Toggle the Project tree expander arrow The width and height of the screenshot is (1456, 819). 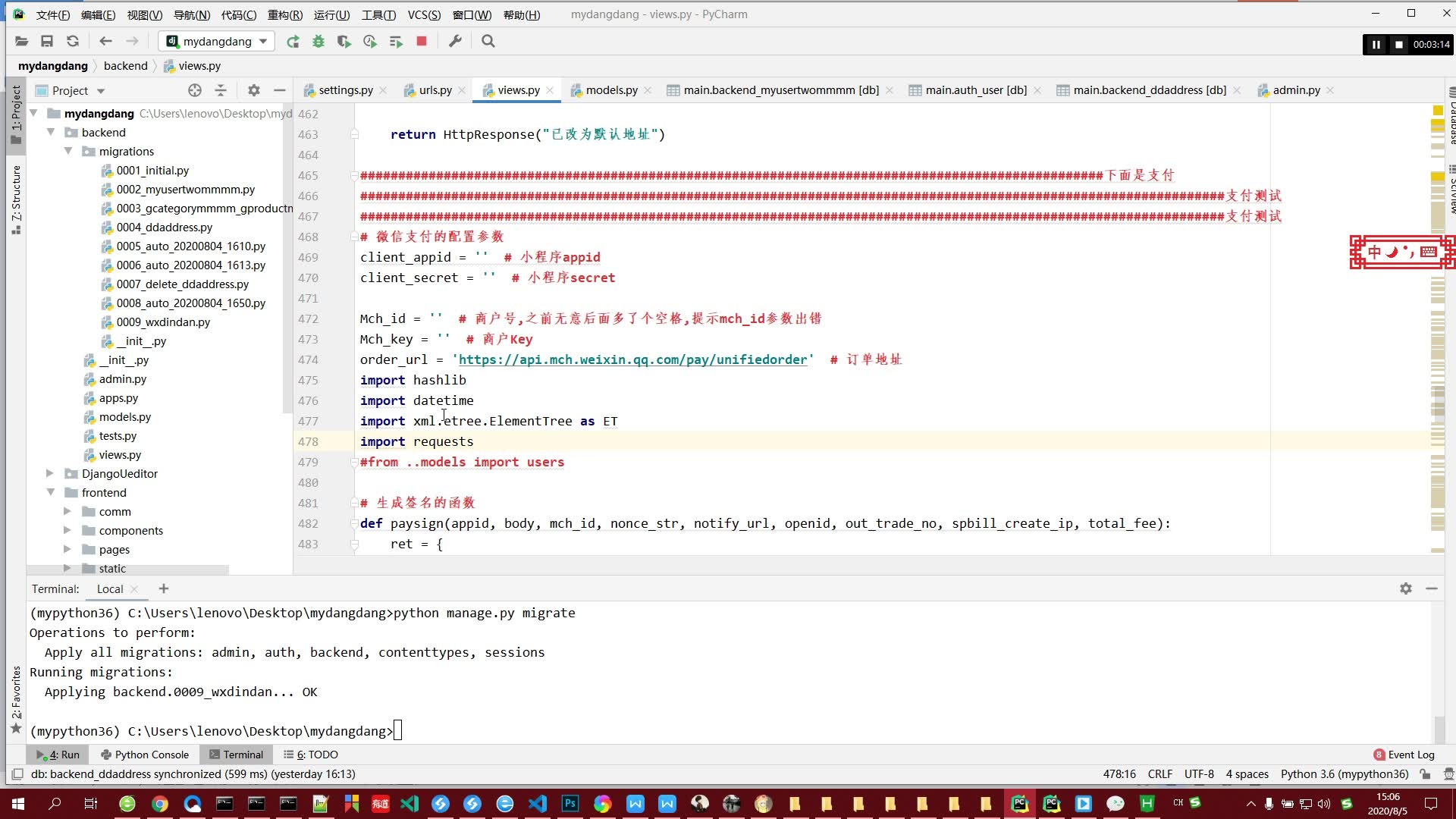[33, 113]
